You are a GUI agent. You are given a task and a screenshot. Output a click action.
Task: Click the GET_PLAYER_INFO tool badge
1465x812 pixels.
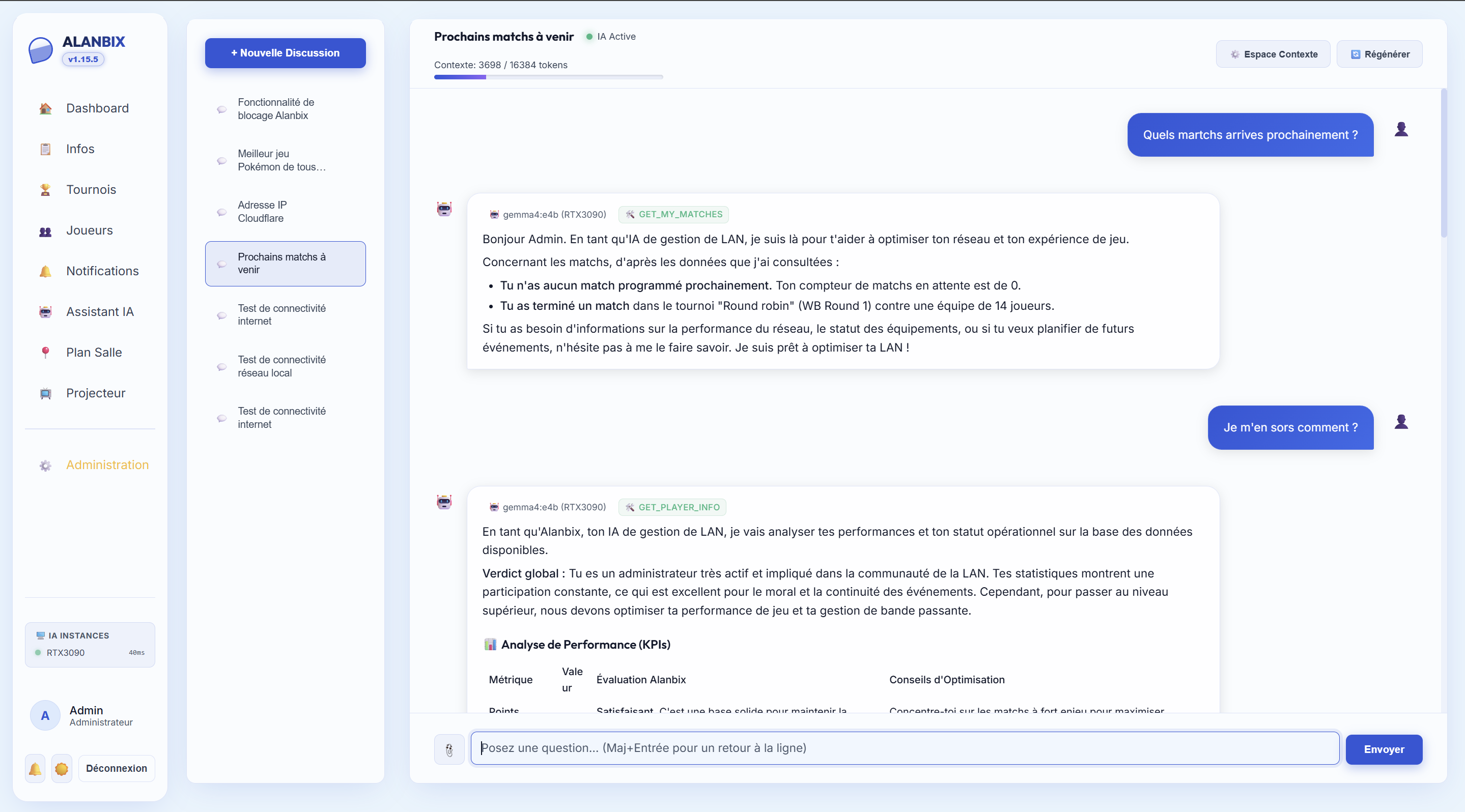pos(672,507)
